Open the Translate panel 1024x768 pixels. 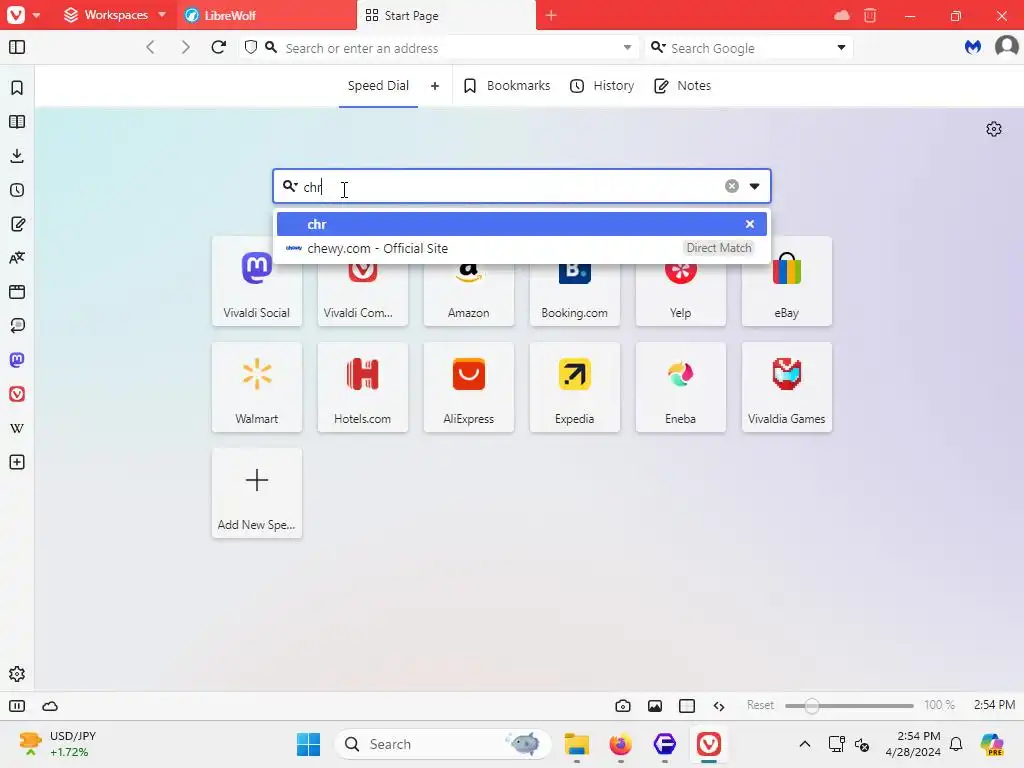pos(17,258)
